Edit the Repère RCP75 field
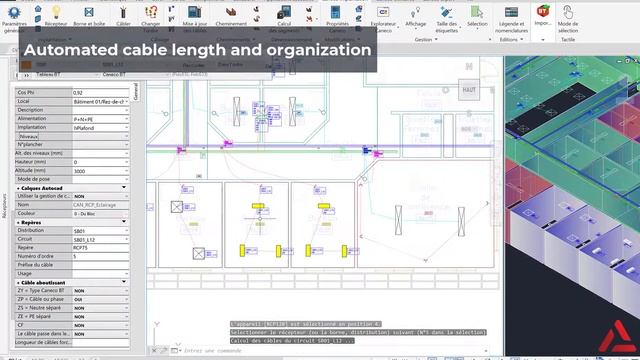The height and width of the screenshot is (360, 640). [101, 248]
